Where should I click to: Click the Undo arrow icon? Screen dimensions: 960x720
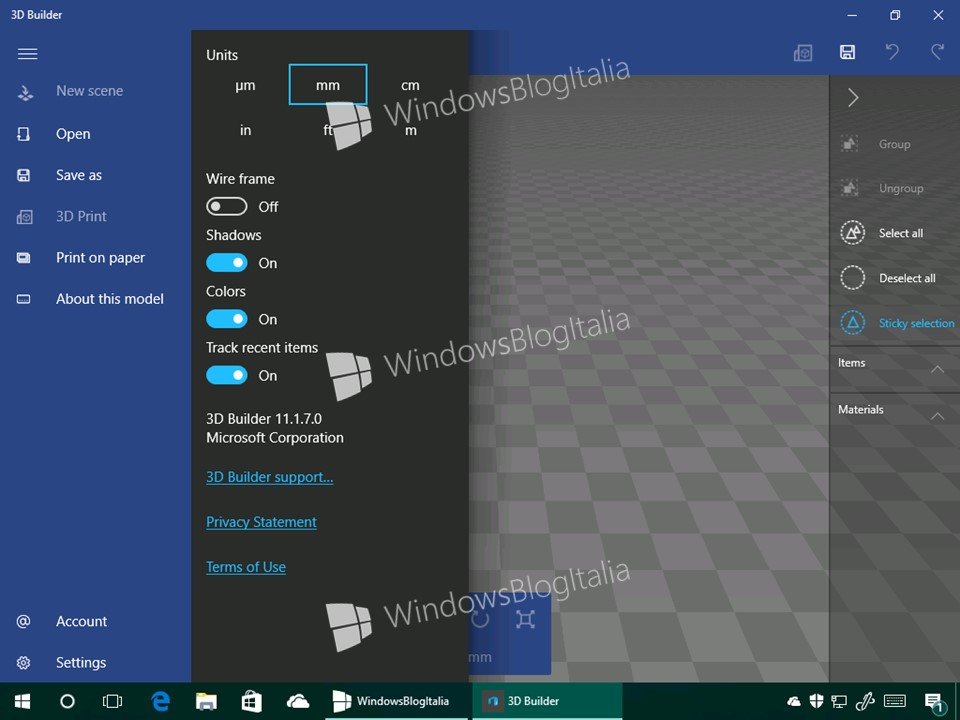pos(892,52)
